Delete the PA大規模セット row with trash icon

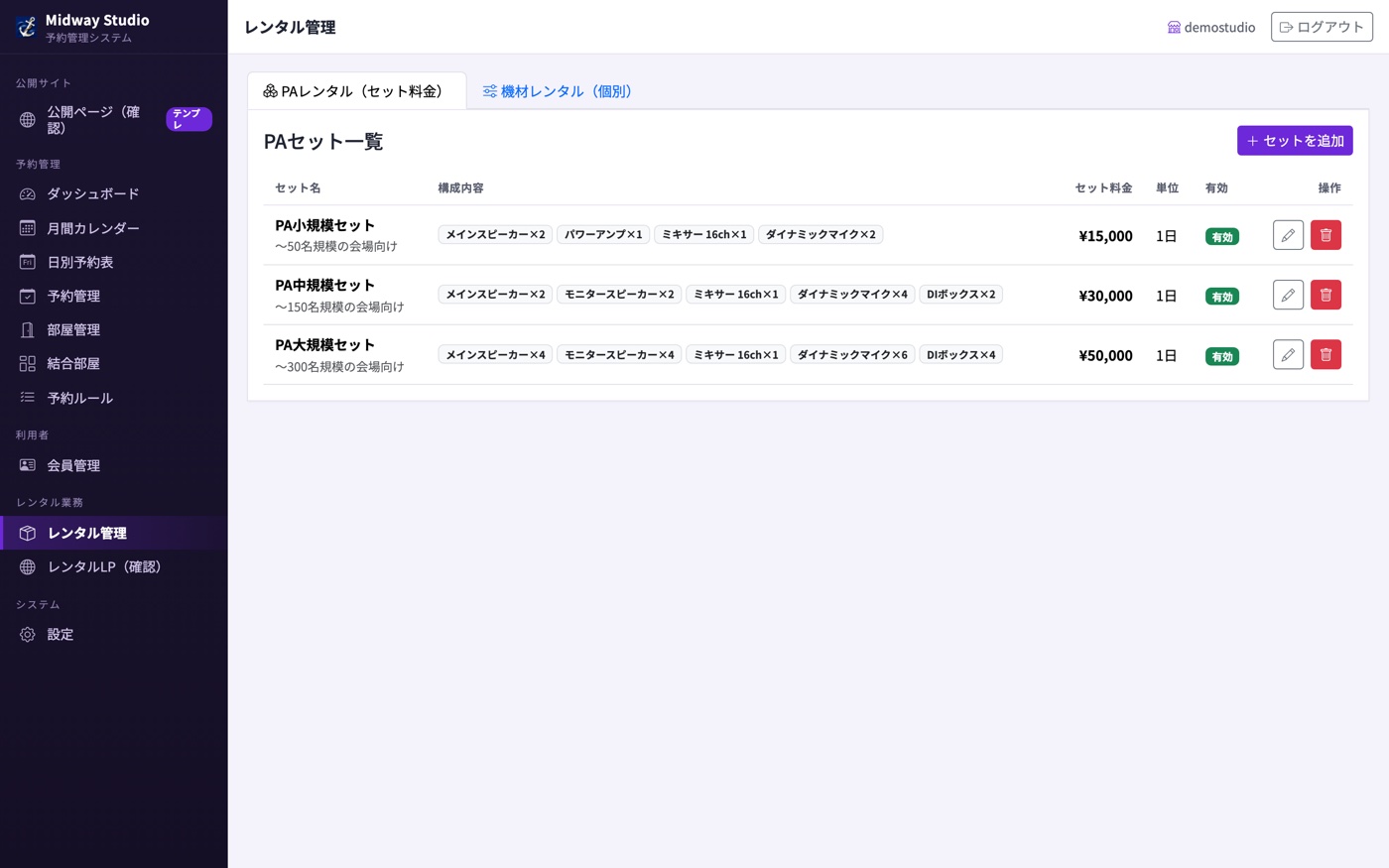(x=1326, y=354)
